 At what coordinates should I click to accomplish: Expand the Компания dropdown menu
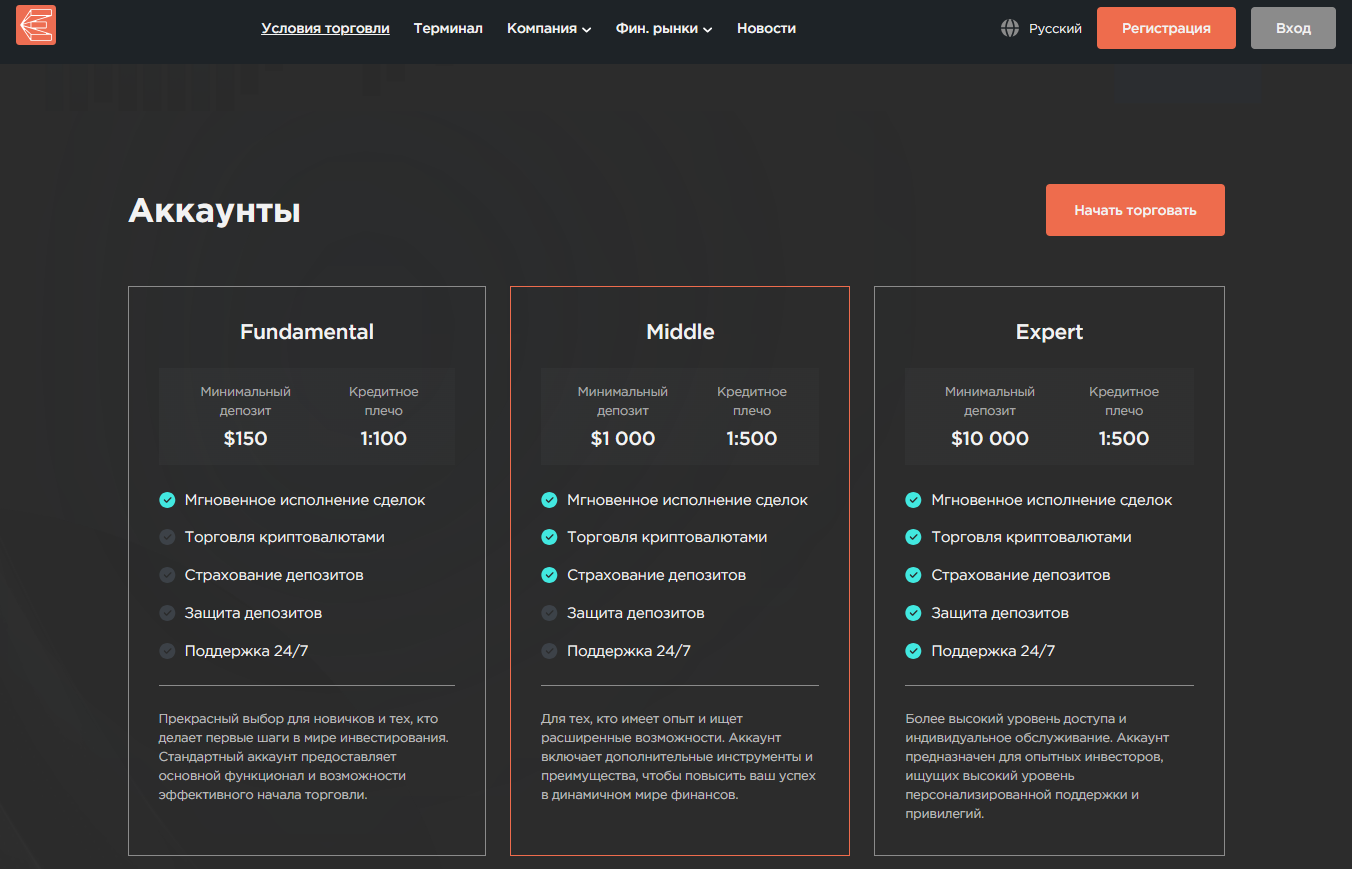549,28
